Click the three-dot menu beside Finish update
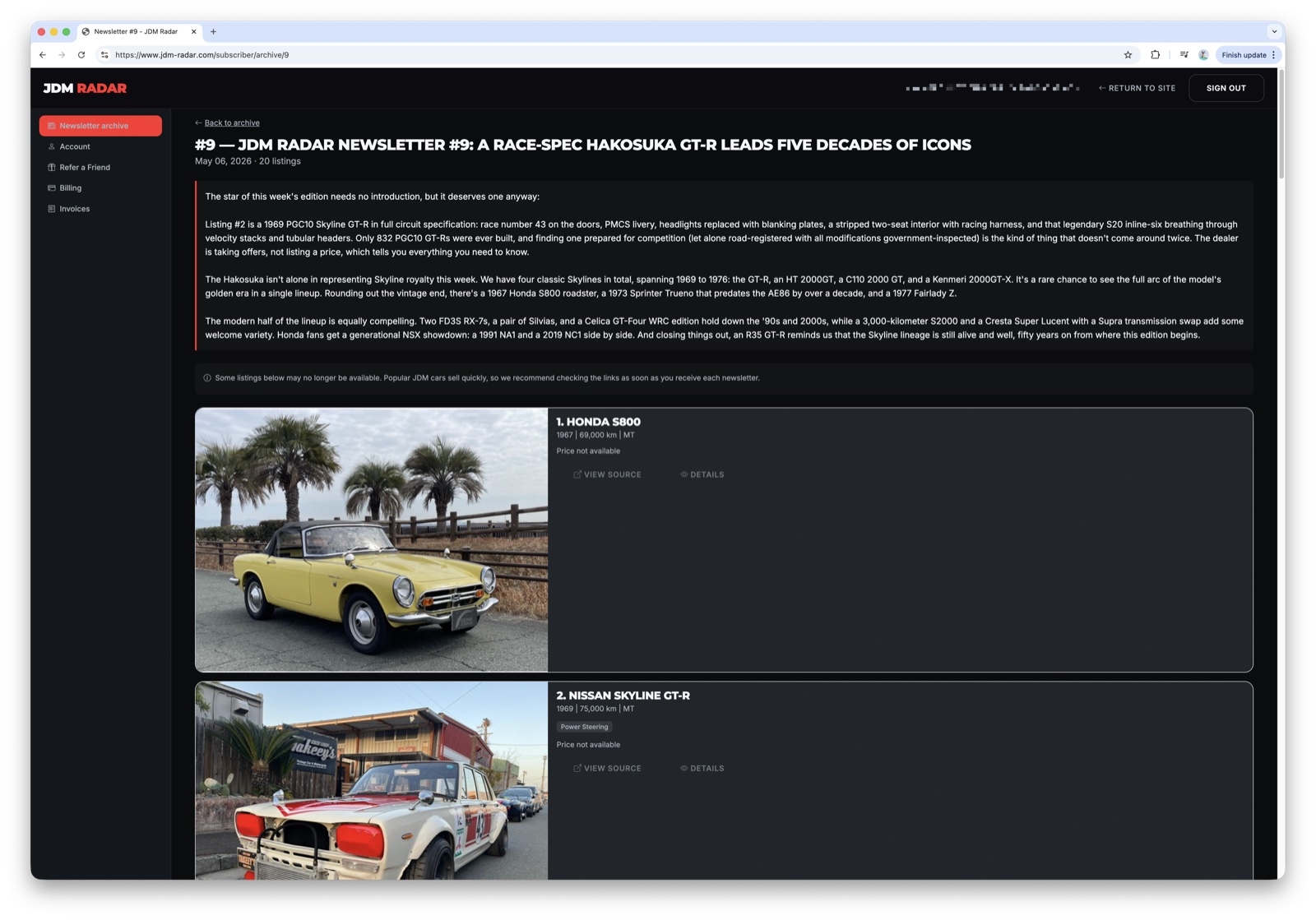1316x920 pixels. point(1273,55)
